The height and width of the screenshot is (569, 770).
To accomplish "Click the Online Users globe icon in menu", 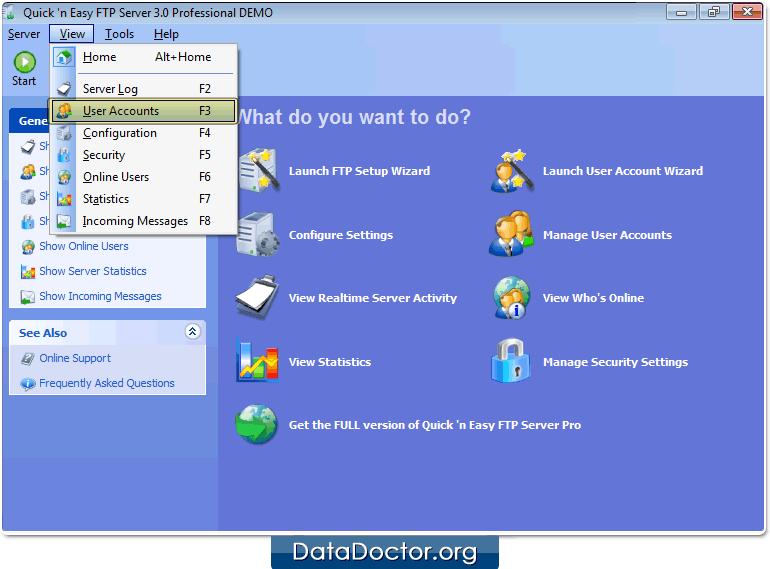I will 64,177.
